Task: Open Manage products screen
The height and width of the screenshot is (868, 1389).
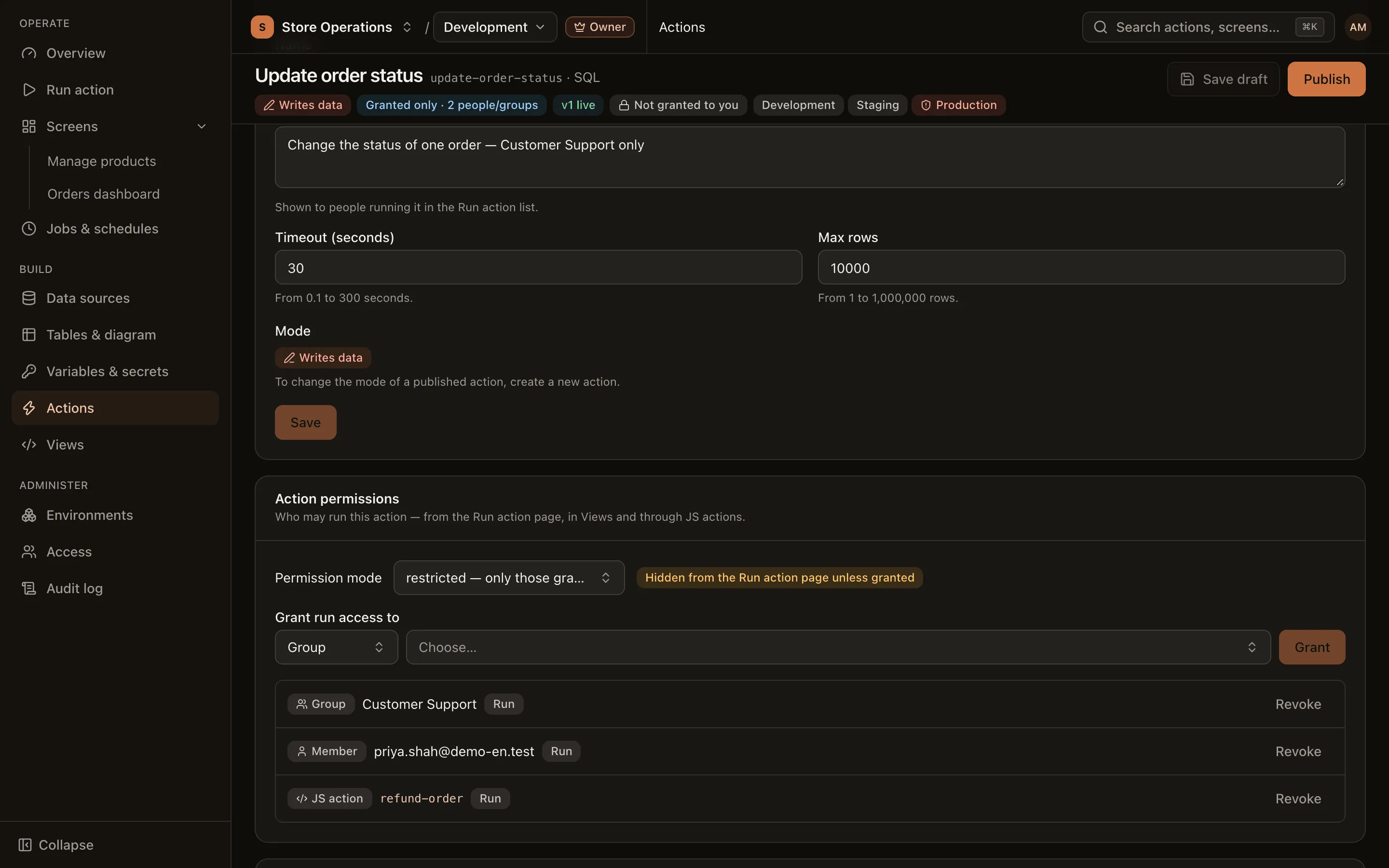Action: tap(102, 162)
